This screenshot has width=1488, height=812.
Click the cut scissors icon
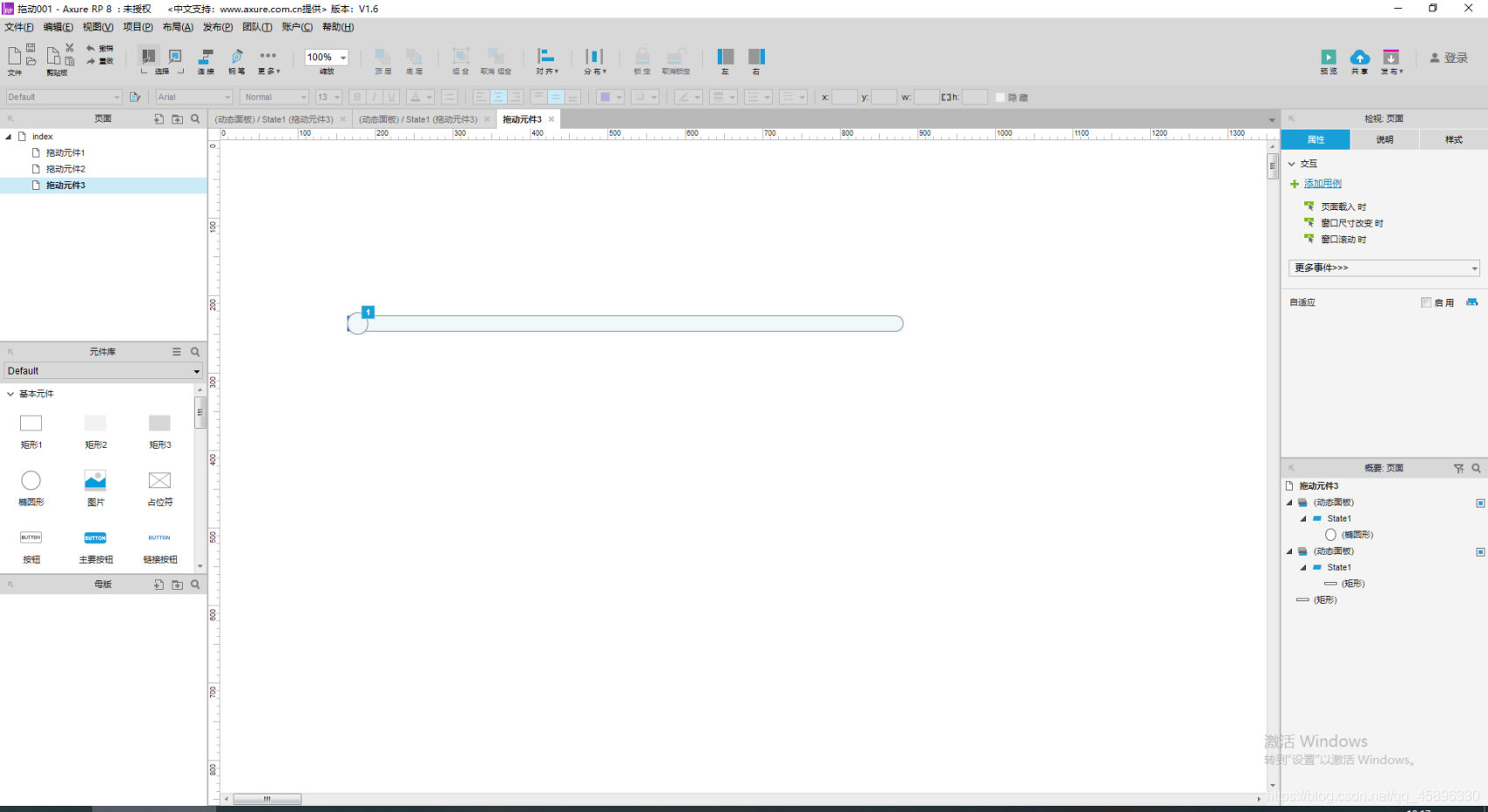pos(69,47)
